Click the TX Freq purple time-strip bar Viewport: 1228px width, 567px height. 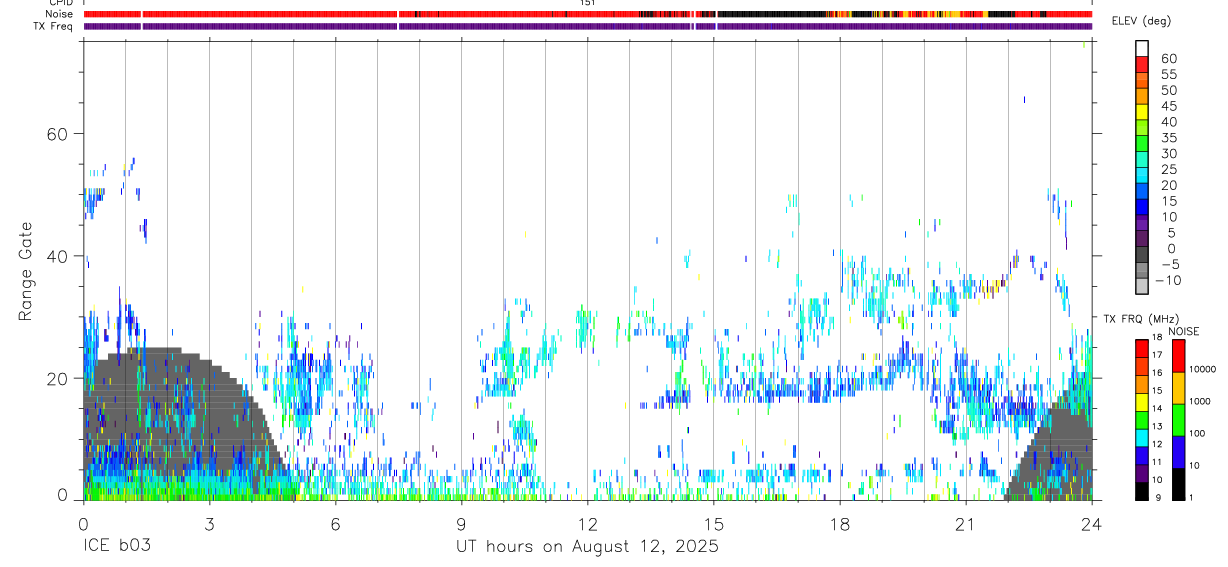[588, 26]
